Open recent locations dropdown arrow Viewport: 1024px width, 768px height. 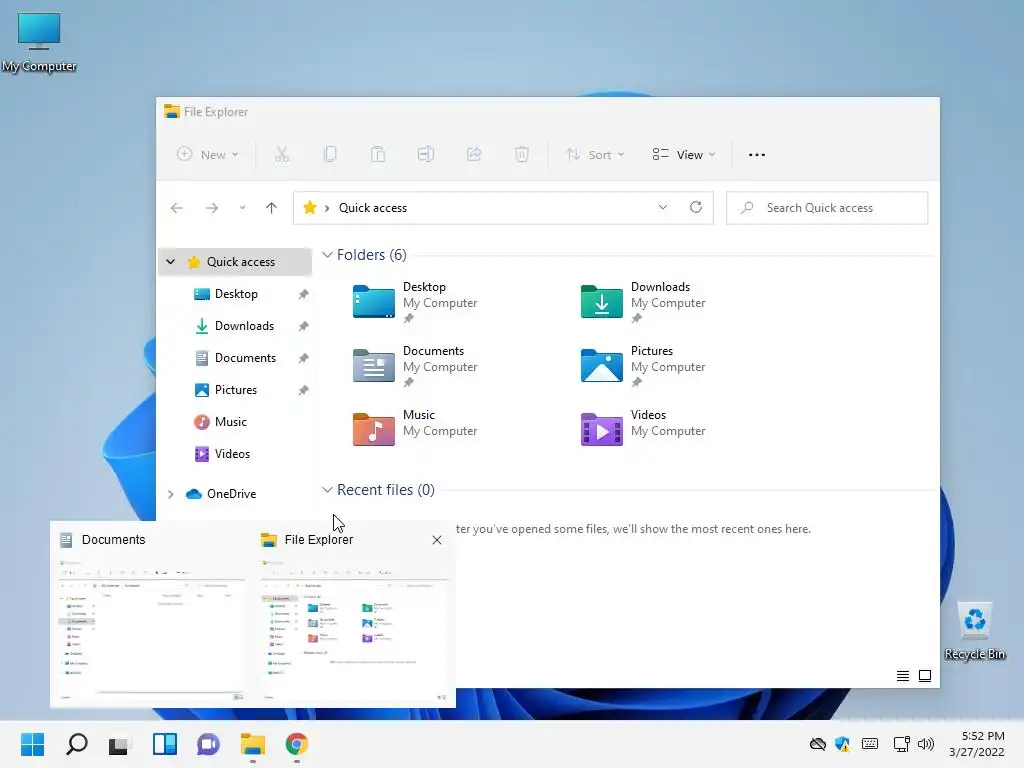click(242, 208)
